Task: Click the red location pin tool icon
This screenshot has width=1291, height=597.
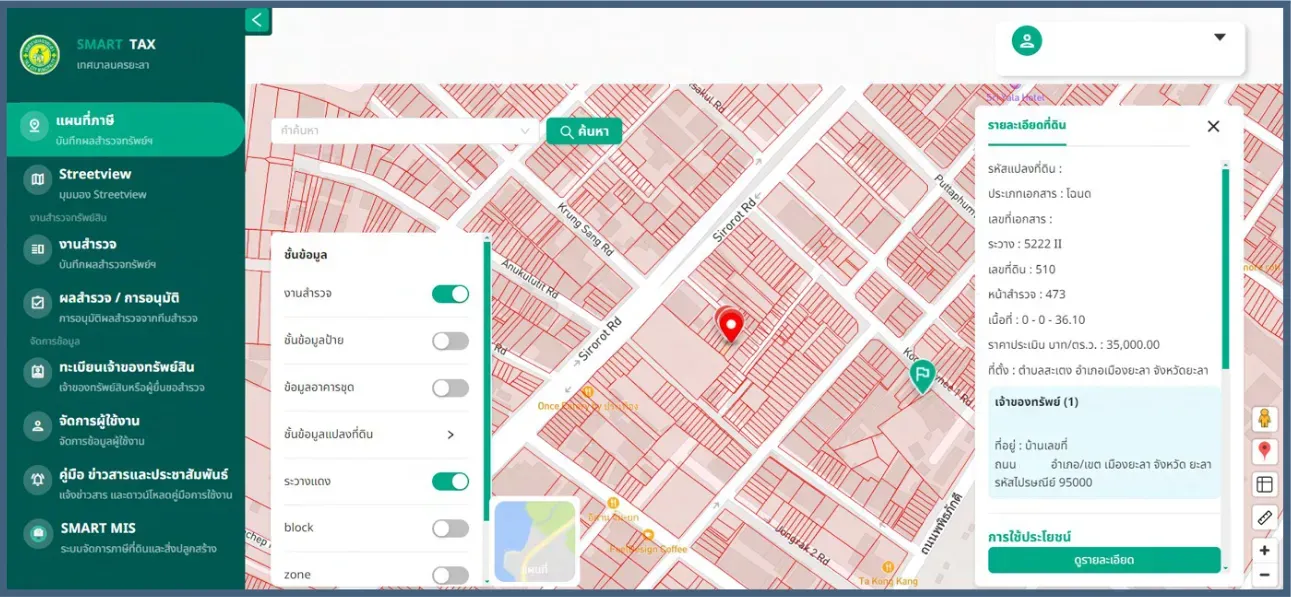Action: click(x=1264, y=451)
